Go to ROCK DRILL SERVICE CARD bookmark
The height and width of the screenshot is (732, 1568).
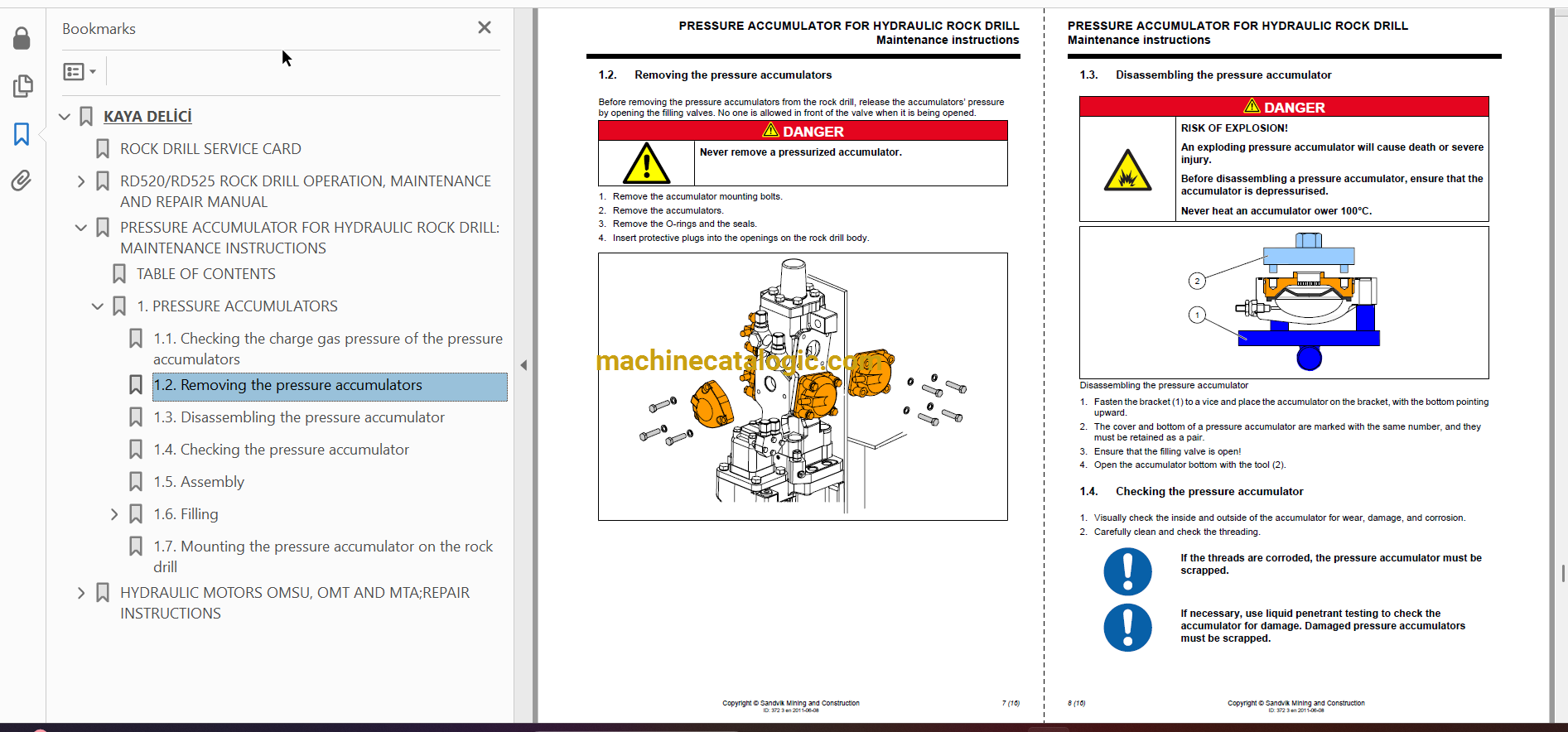point(210,149)
